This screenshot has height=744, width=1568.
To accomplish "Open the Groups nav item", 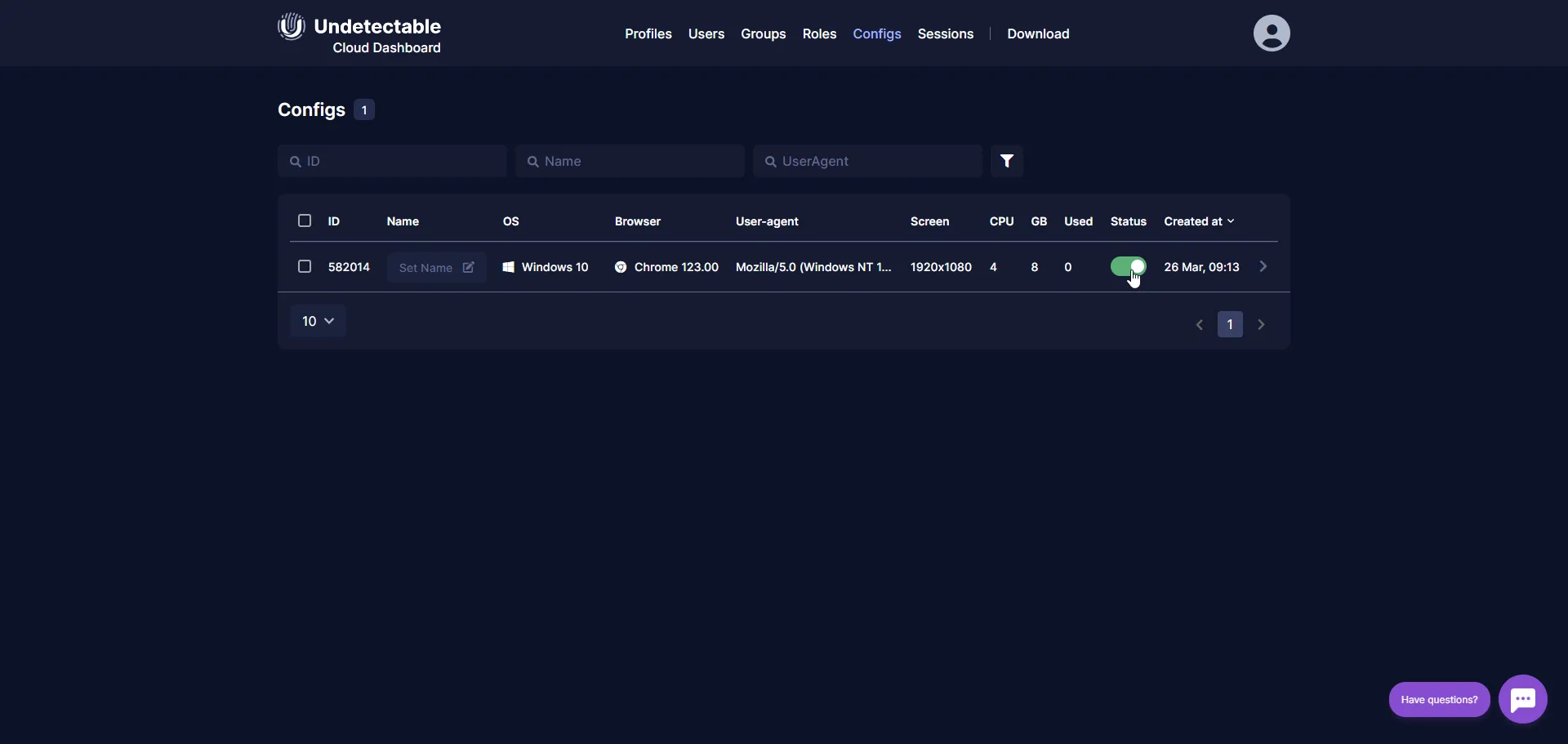I will pyautogui.click(x=763, y=33).
